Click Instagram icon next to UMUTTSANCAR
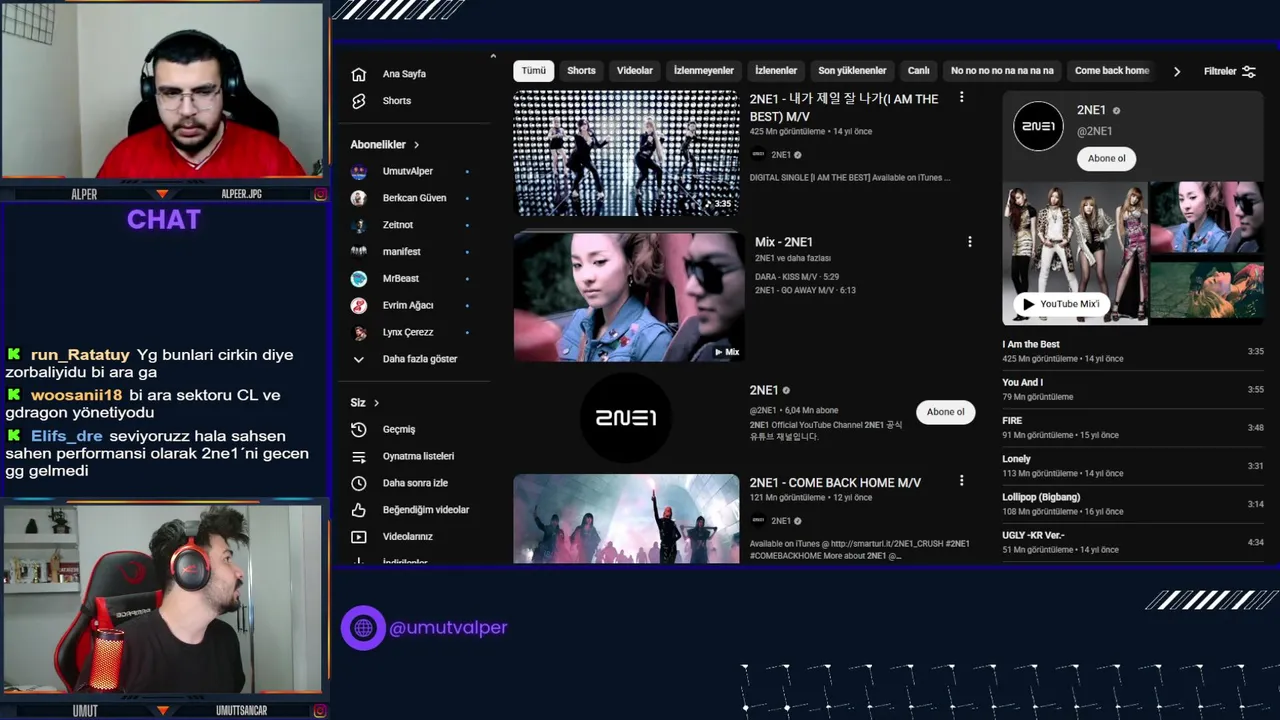This screenshot has height=720, width=1280. tap(320, 710)
